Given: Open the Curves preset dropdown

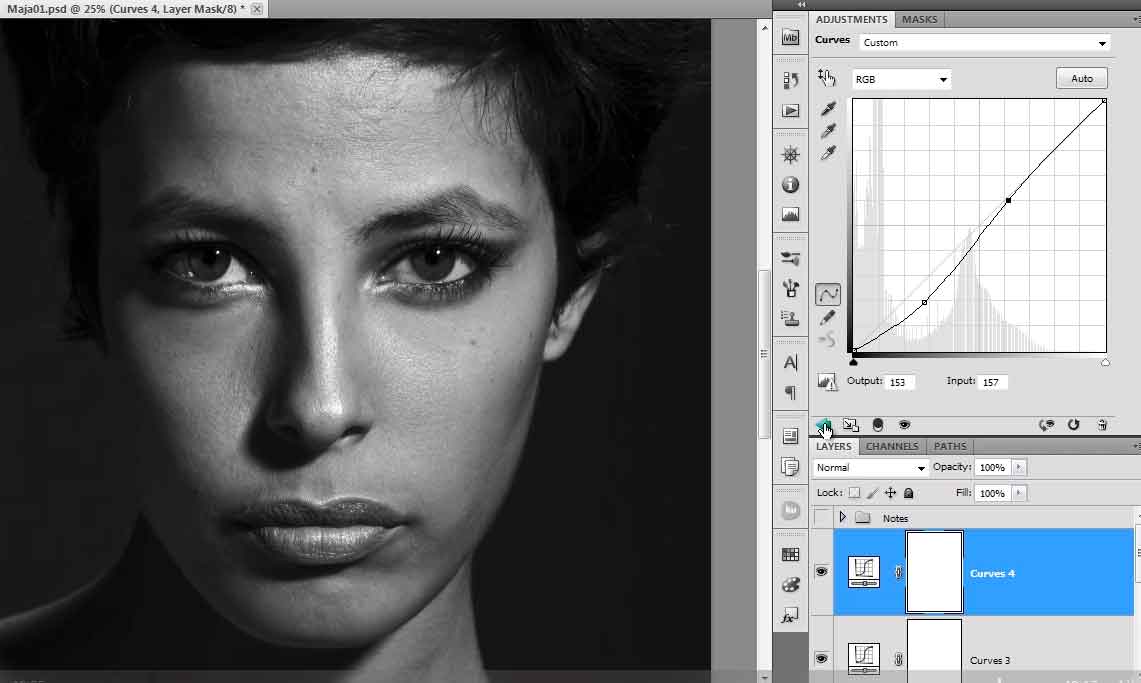Looking at the screenshot, I should tap(985, 43).
